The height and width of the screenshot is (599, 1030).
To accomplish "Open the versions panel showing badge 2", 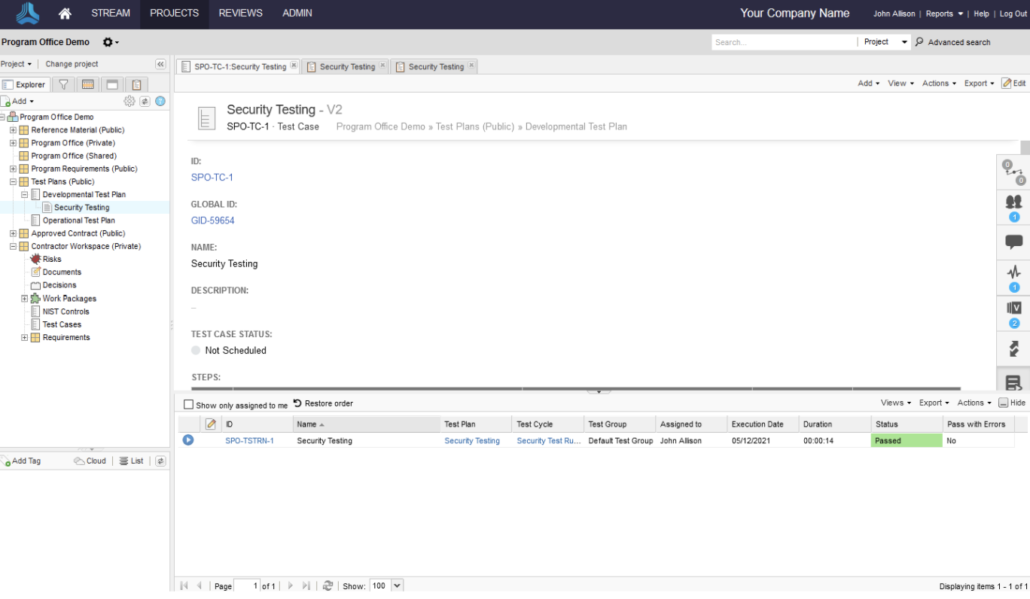I will click(x=1014, y=307).
